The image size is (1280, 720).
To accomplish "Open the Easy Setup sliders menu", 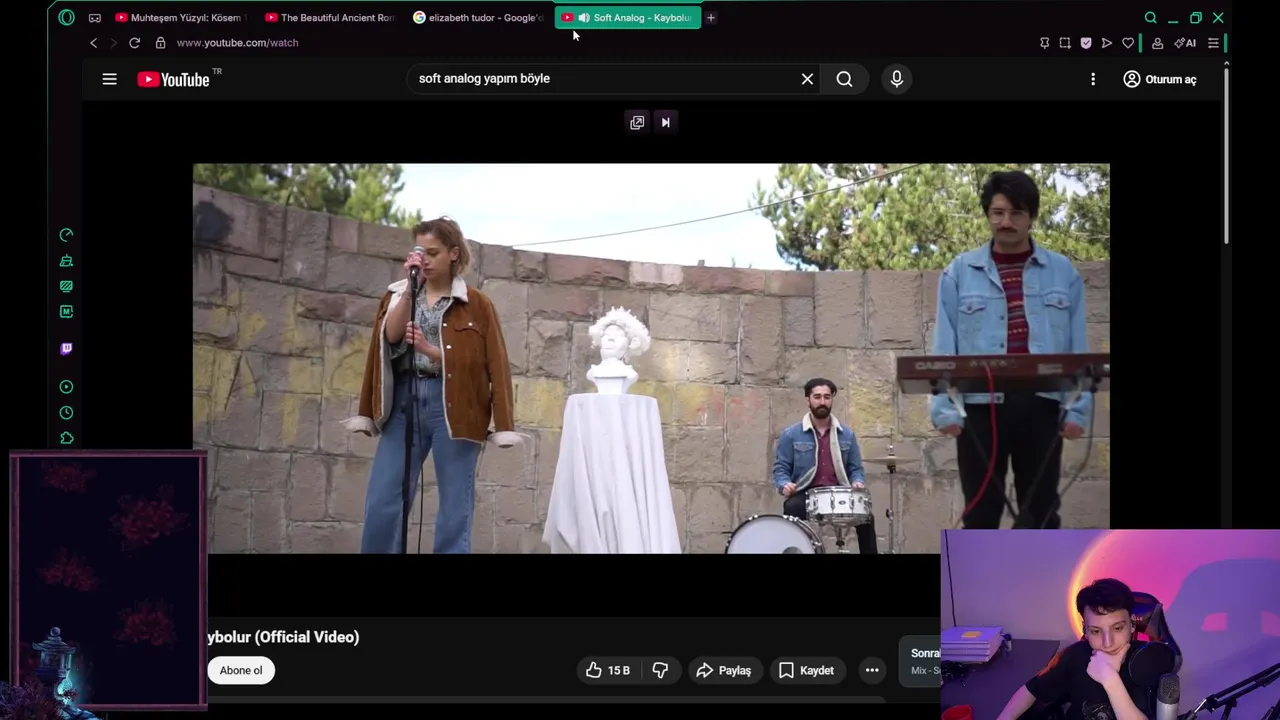I will [x=1213, y=43].
